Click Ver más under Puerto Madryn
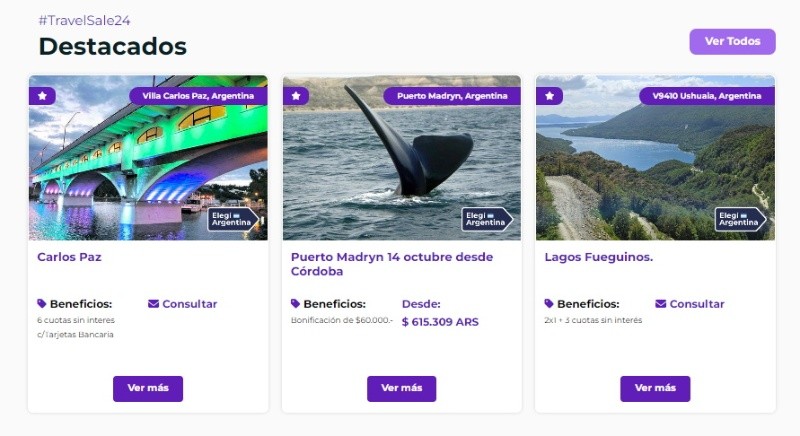 point(402,389)
